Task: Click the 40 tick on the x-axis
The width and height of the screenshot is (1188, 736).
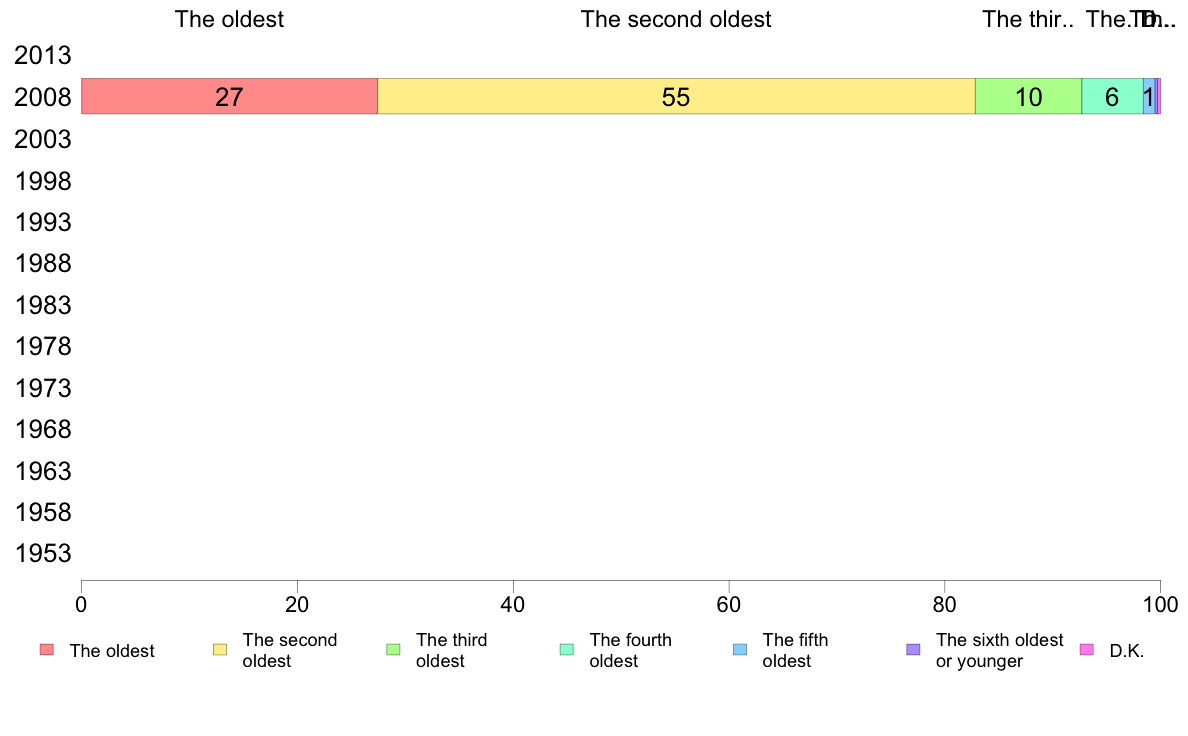Action: point(513,604)
